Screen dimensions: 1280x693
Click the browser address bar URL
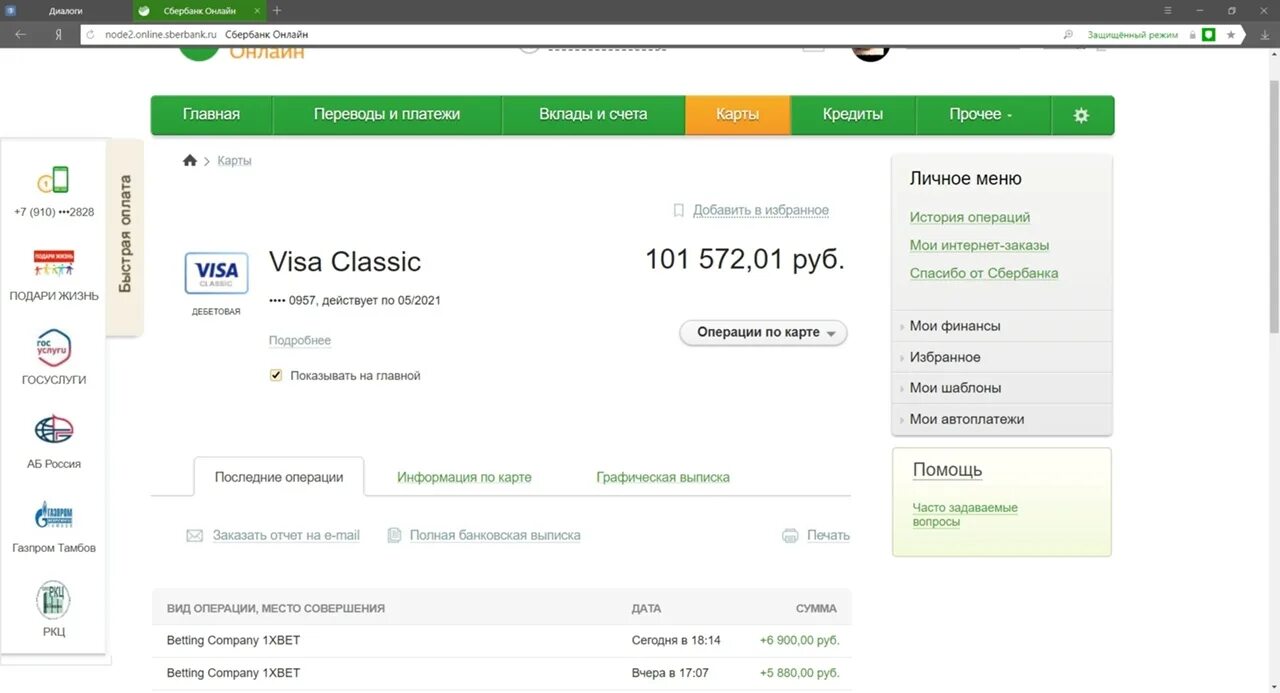[161, 34]
